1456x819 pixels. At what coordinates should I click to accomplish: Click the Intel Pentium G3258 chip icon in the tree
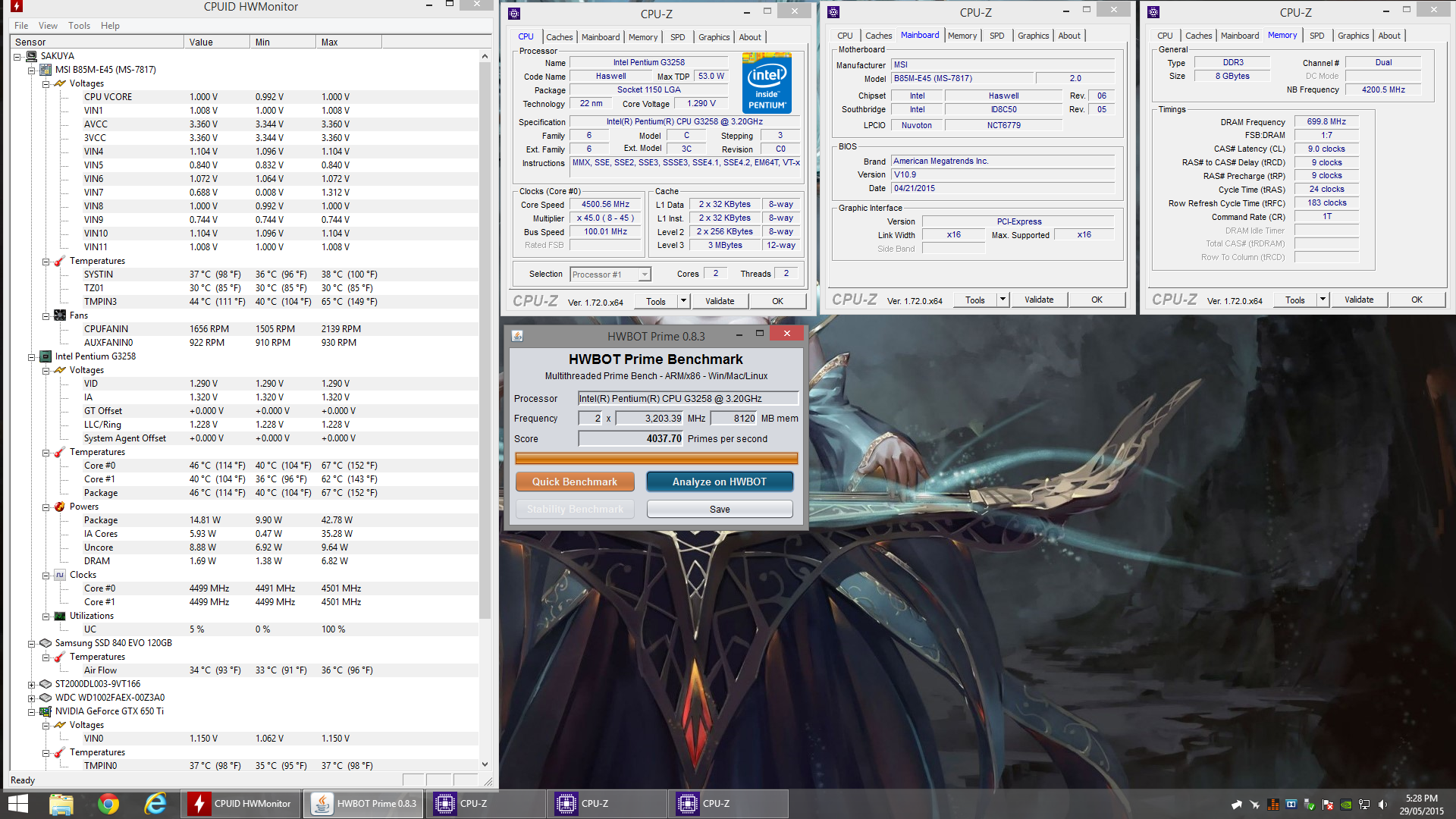click(45, 356)
